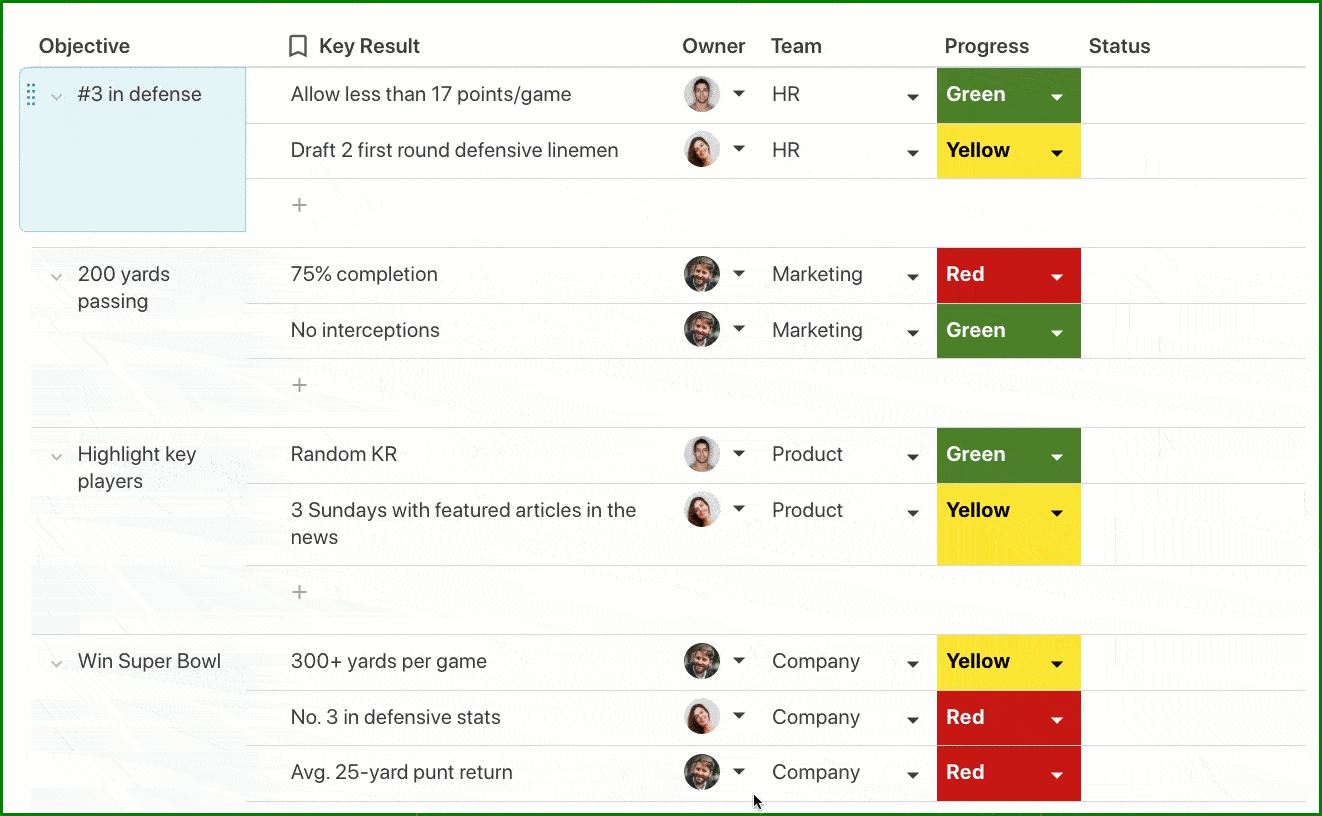The width and height of the screenshot is (1322, 816).
Task: Click the Progress column header
Action: 986,46
